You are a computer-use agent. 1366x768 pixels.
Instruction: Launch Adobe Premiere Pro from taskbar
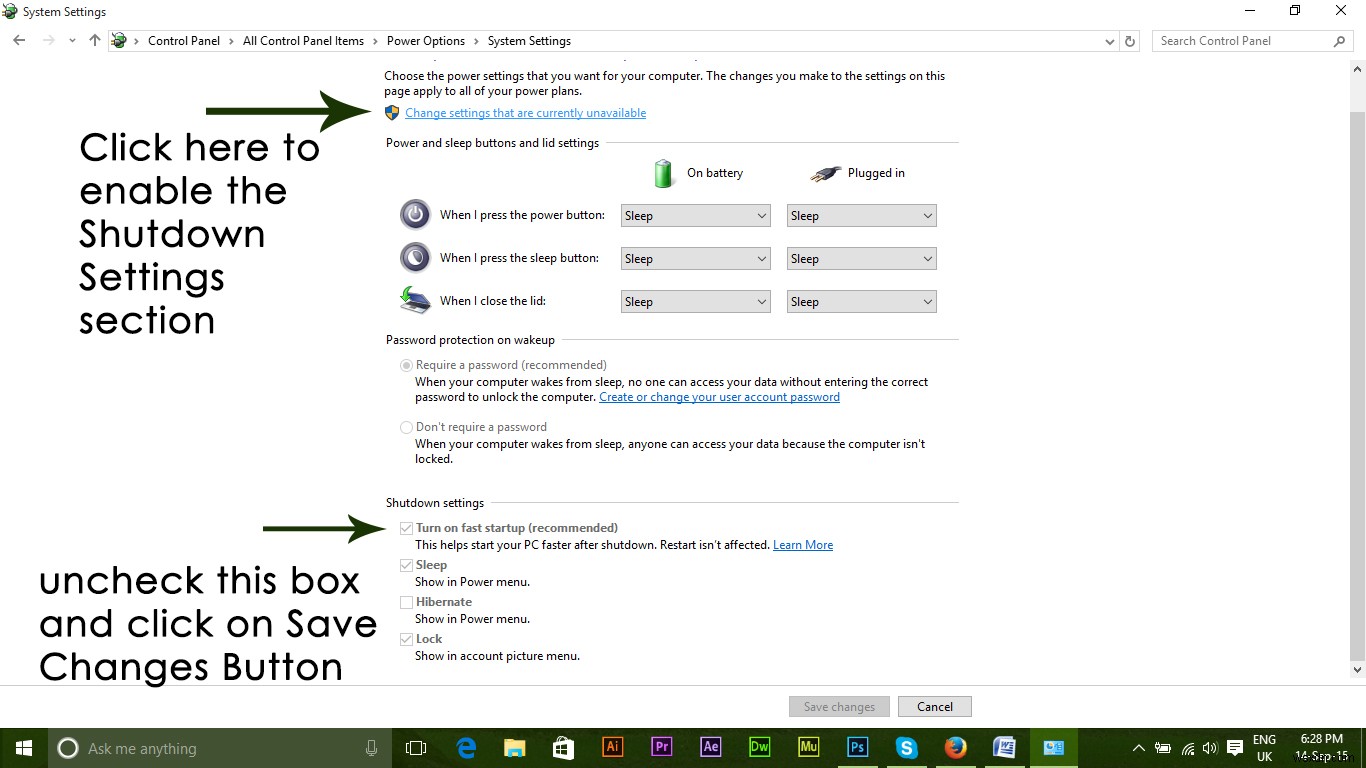pos(661,747)
